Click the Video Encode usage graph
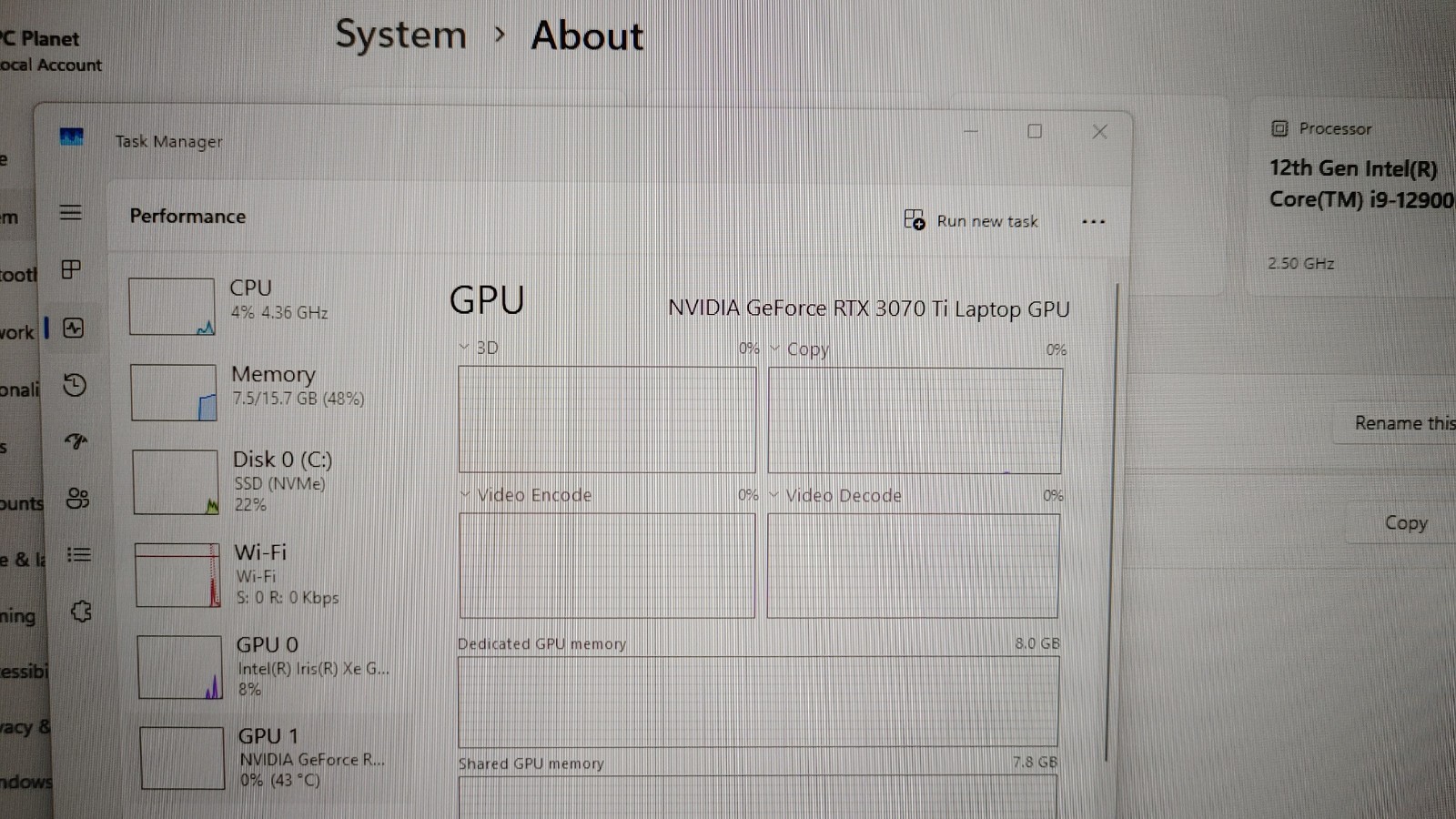 click(x=607, y=565)
